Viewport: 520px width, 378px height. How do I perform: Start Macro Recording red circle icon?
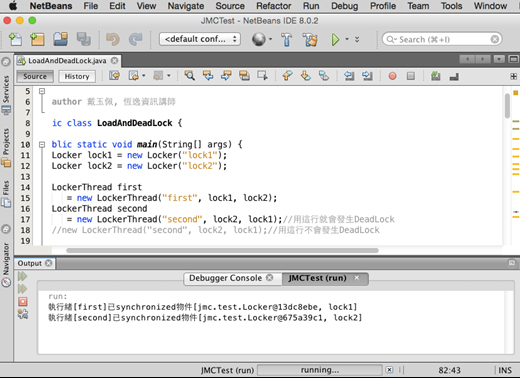click(392, 76)
